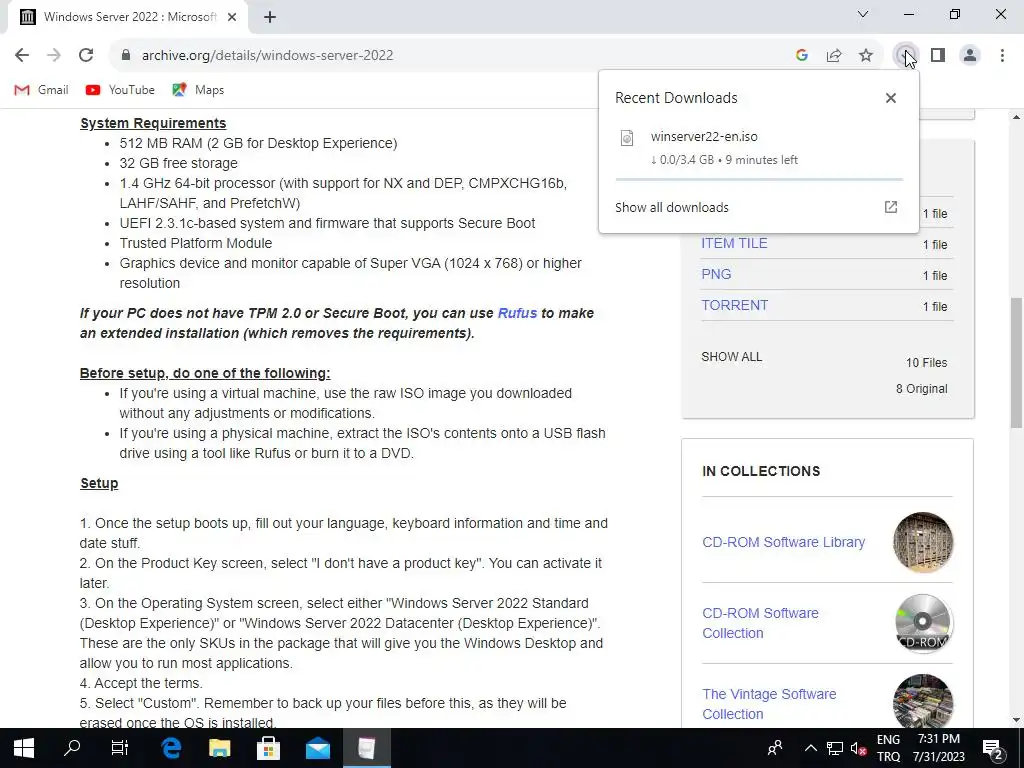Reload the archive.org page
The image size is (1024, 768).
click(x=86, y=56)
